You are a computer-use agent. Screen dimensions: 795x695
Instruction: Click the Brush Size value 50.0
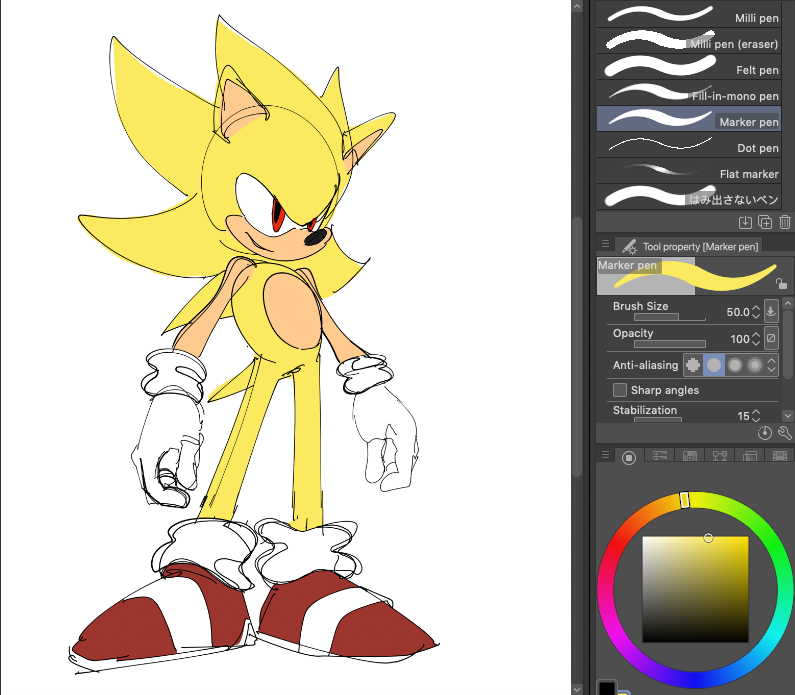coord(738,312)
